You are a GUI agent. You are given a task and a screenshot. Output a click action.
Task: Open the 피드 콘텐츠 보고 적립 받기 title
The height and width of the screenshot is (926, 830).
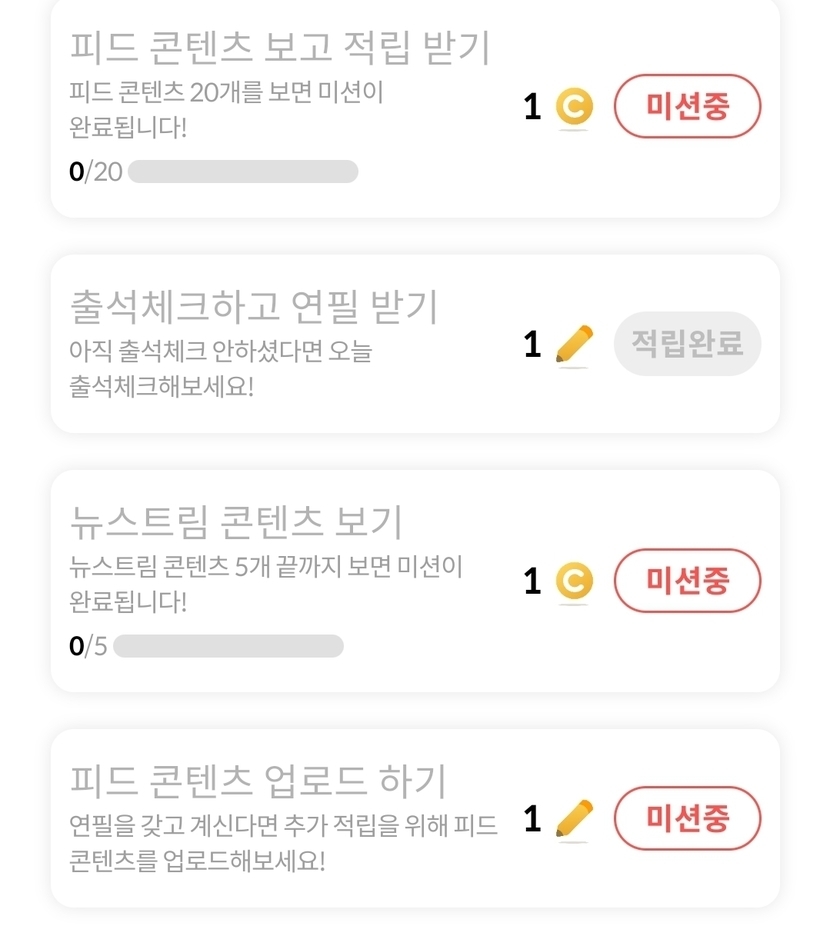[280, 48]
